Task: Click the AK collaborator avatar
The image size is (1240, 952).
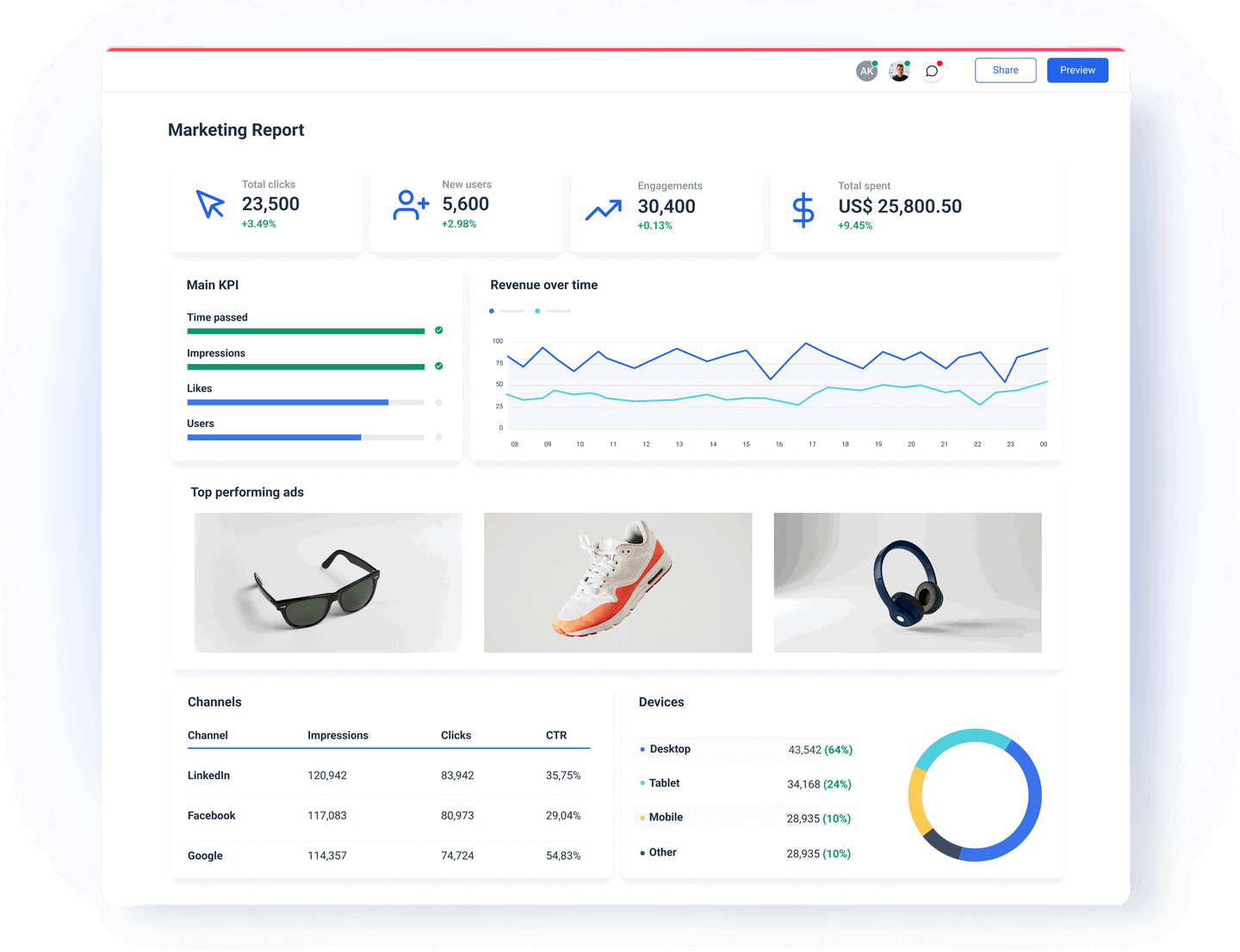Action: pos(866,71)
